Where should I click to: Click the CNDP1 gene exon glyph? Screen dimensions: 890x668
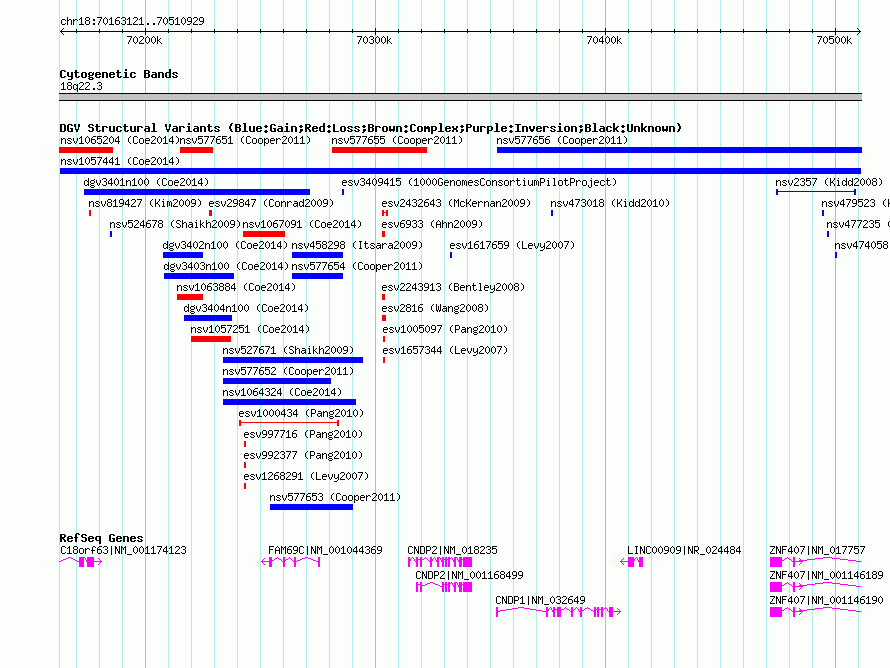click(x=559, y=612)
